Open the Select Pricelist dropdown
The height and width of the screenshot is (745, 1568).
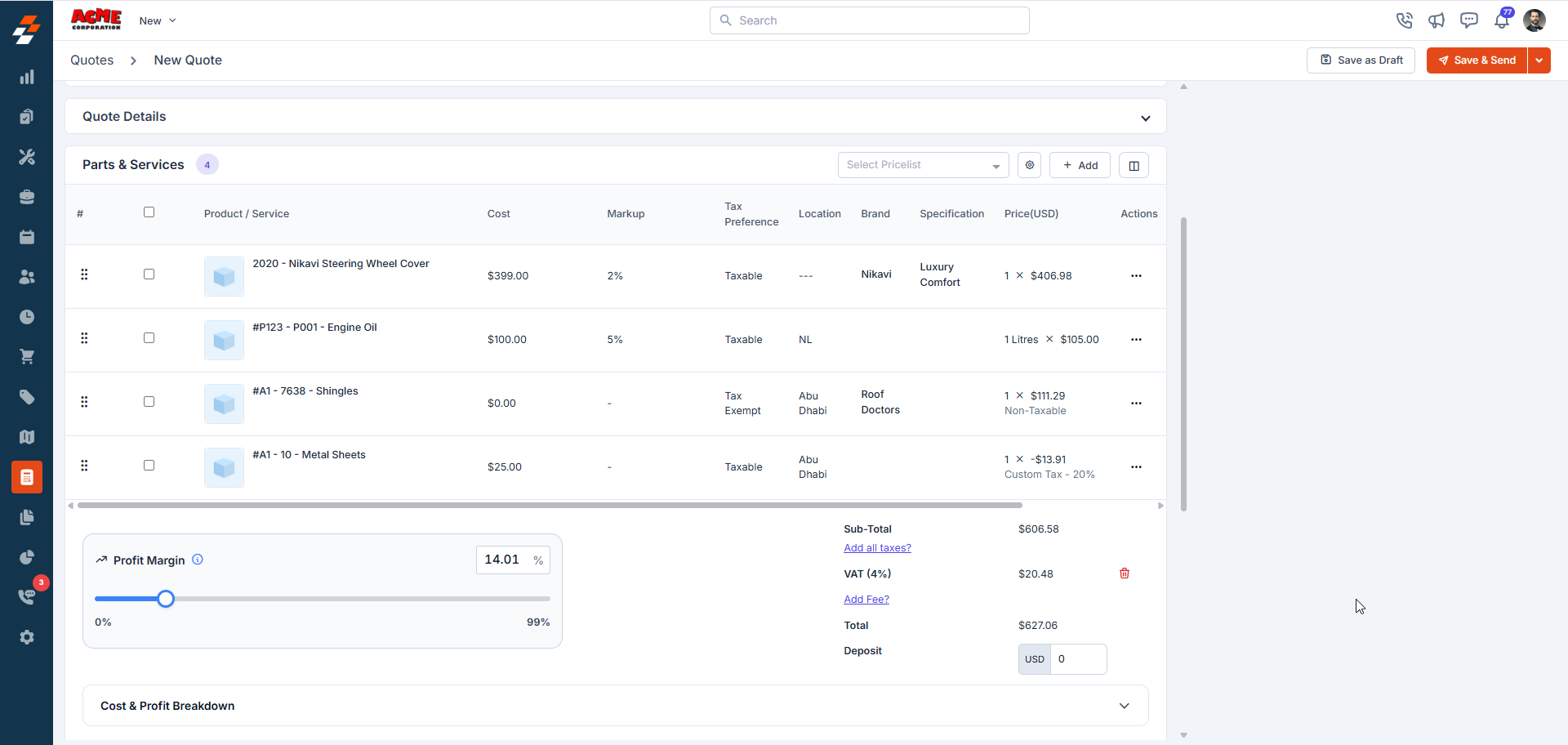coord(923,165)
